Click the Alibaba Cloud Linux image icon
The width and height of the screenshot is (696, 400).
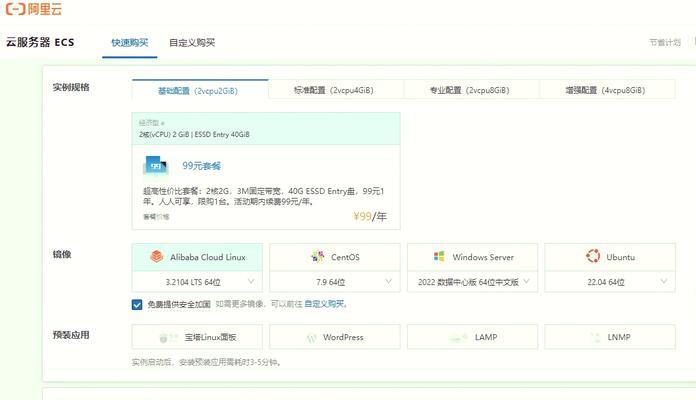(x=157, y=256)
